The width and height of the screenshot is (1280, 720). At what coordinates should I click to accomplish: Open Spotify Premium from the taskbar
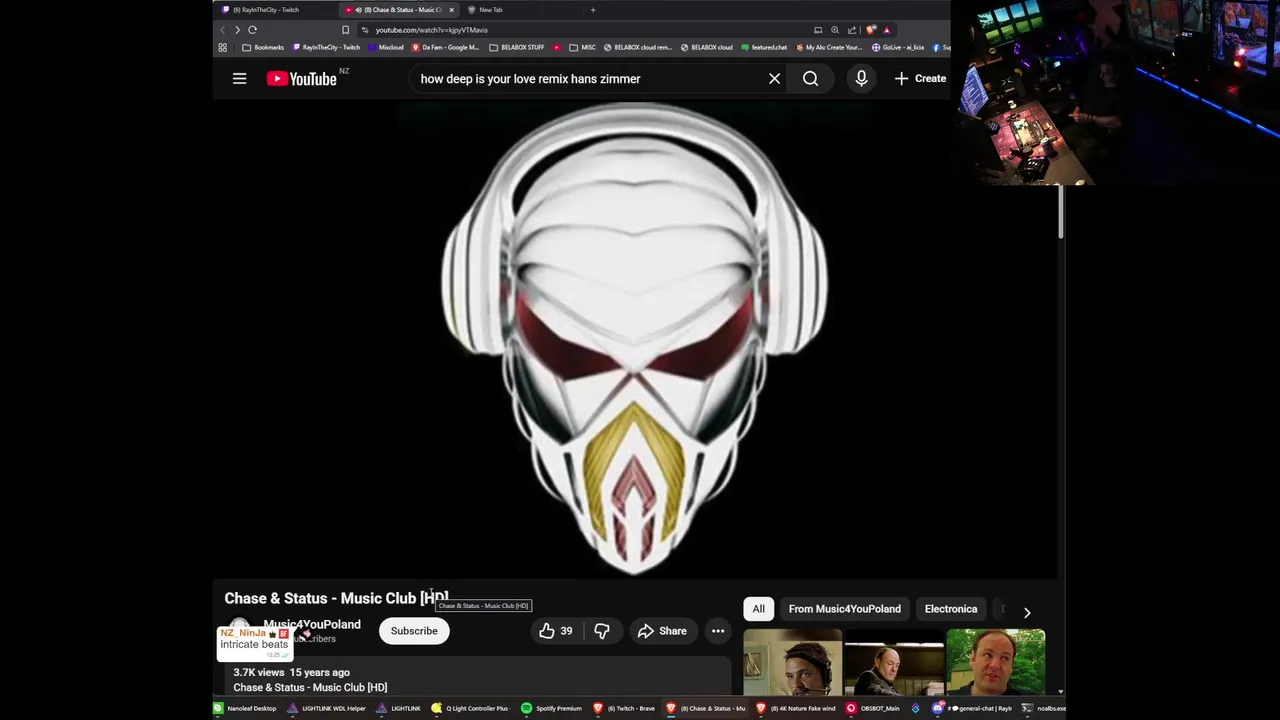551,708
